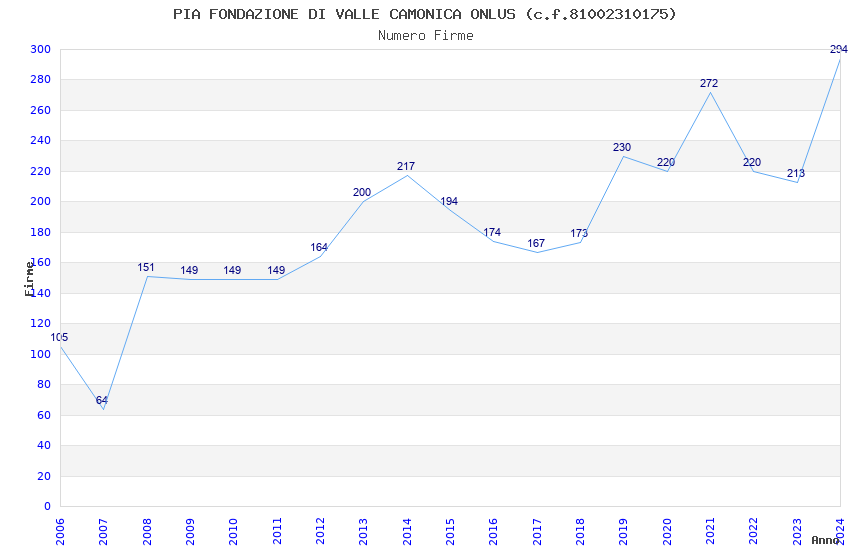Click the y-axis value 200

click(x=40, y=202)
